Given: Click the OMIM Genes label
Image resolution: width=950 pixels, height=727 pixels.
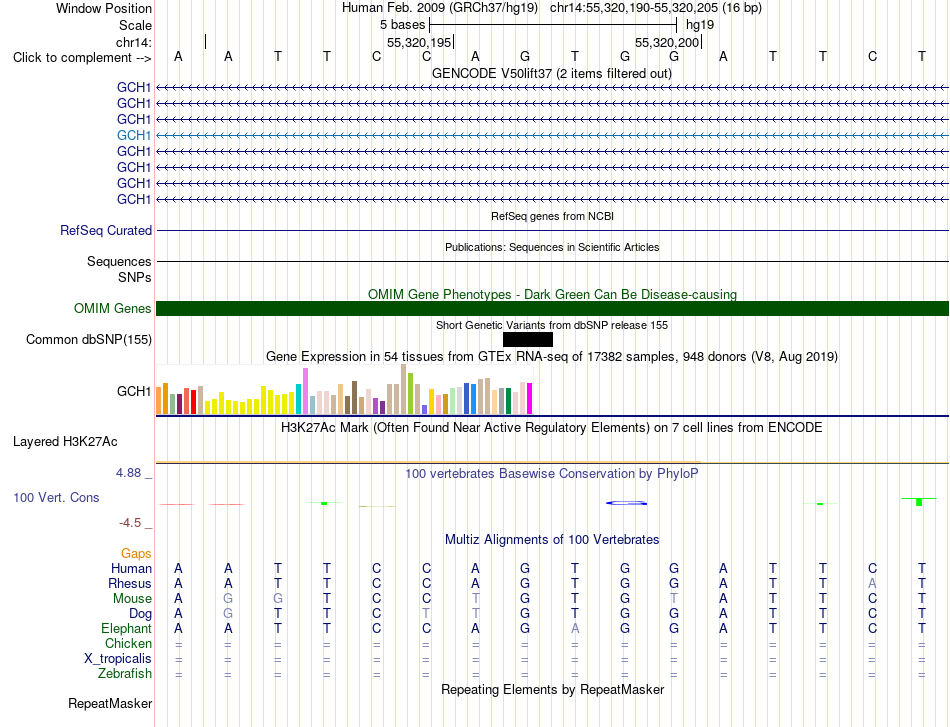Looking at the screenshot, I should point(113,308).
